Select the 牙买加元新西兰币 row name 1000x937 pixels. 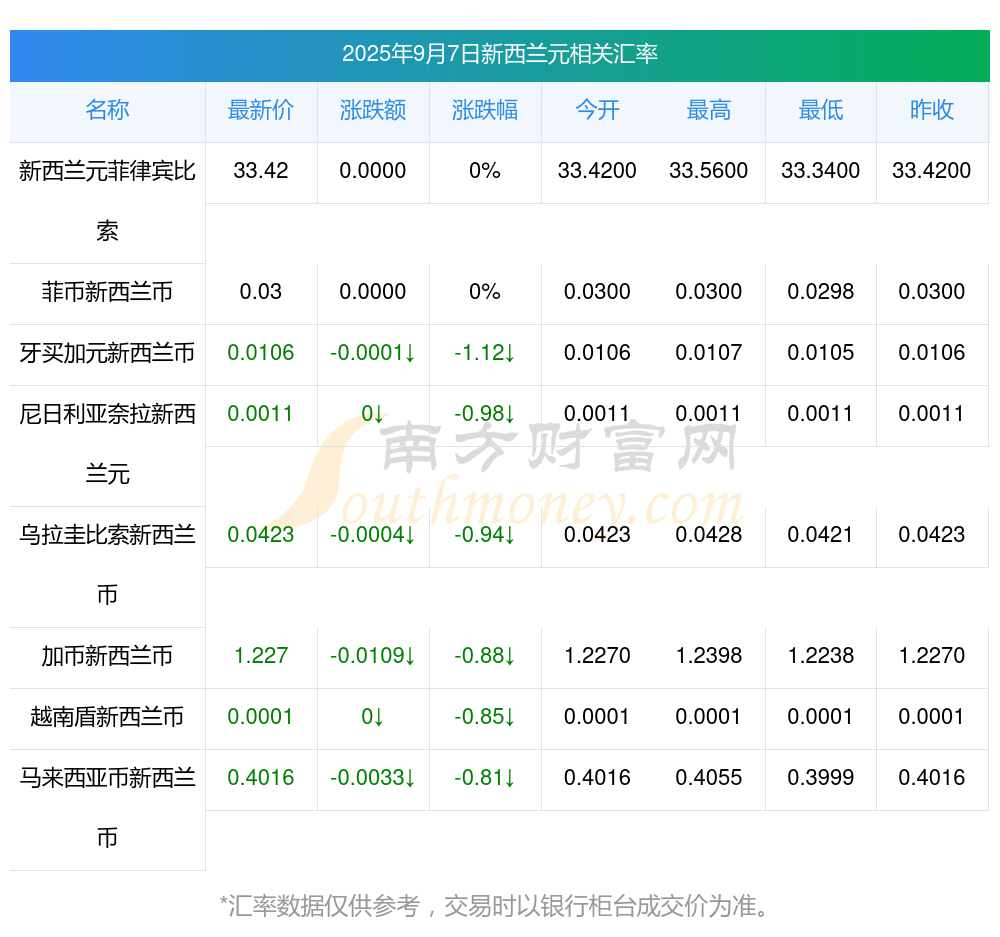107,353
